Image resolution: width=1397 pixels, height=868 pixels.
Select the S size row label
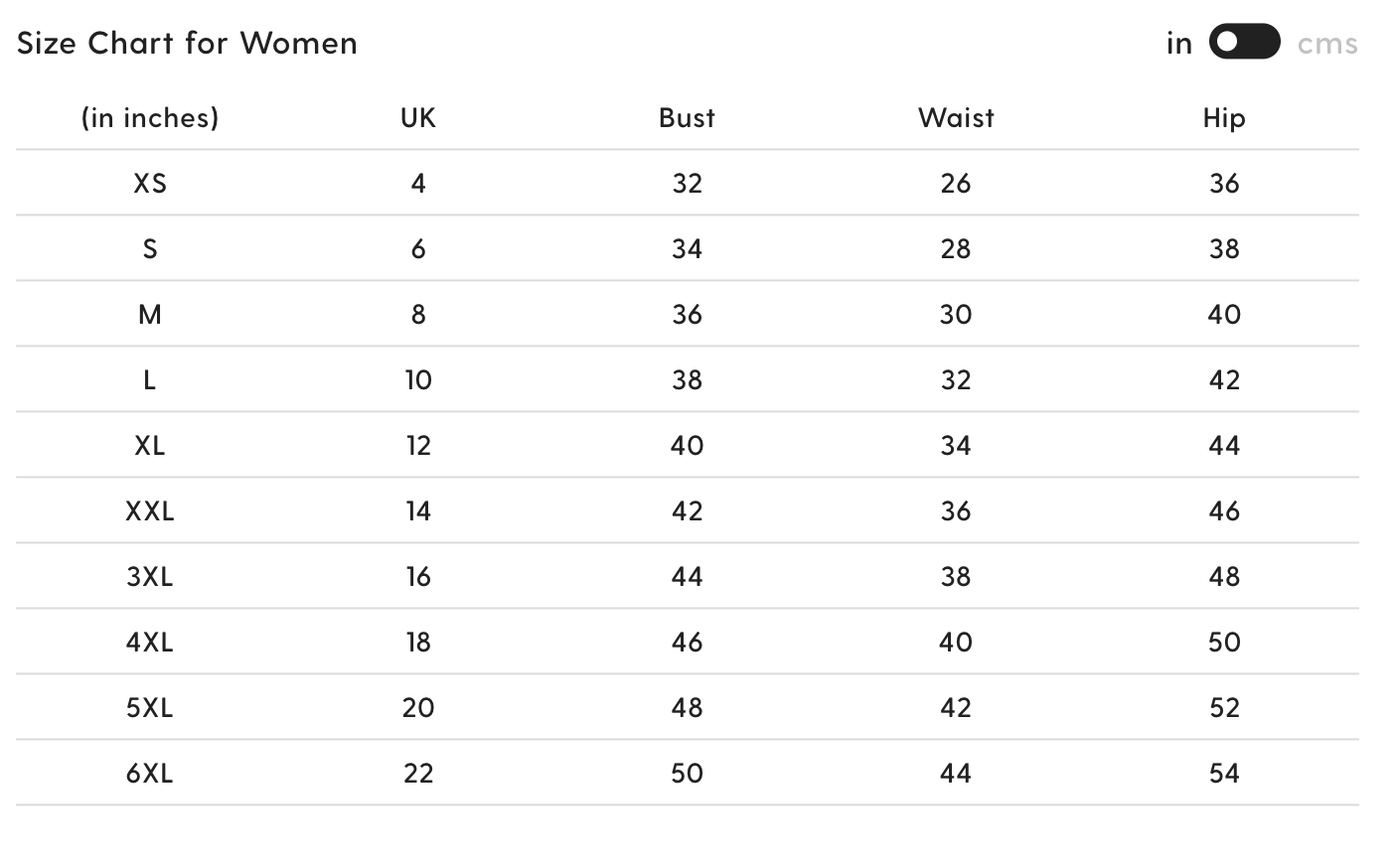point(150,248)
